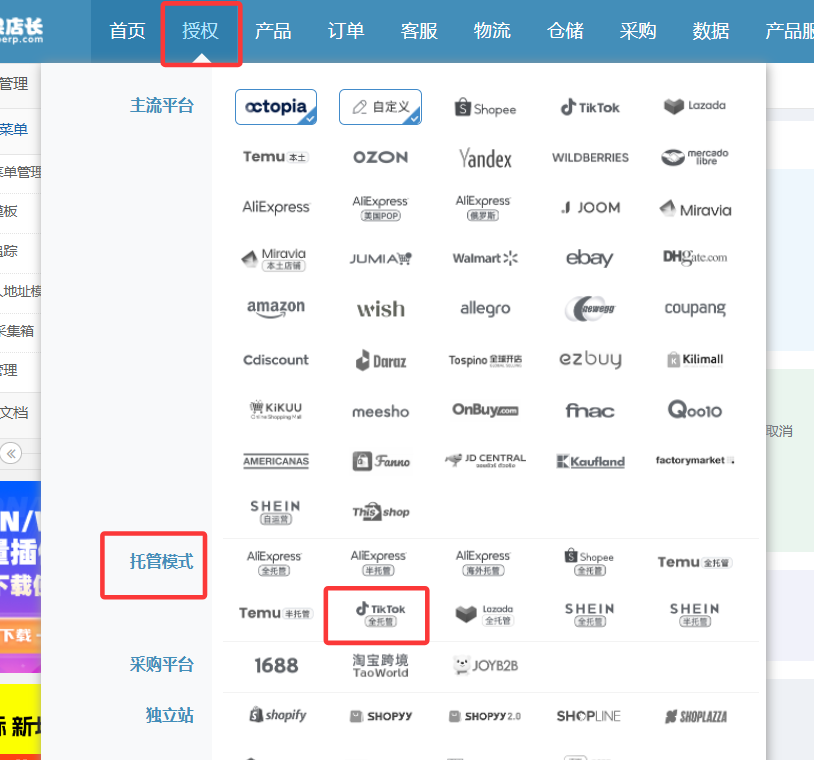
Task: Select the SHOPLINE independent site
Action: point(588,716)
